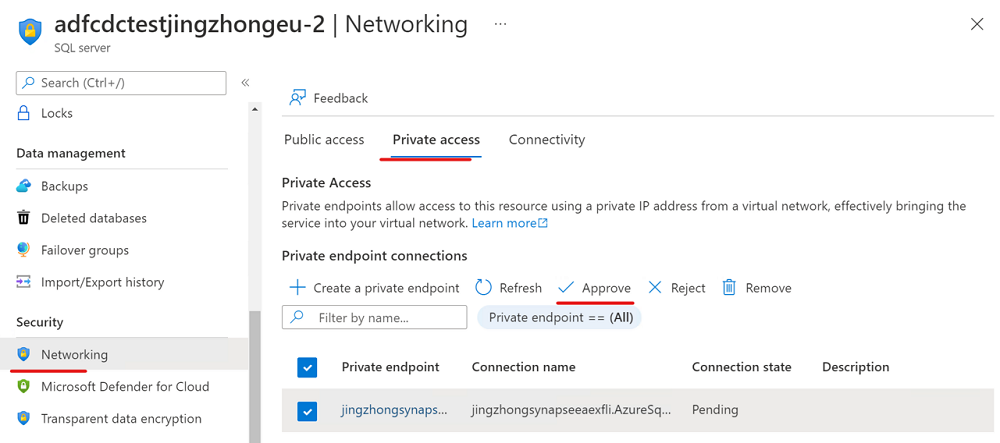Toggle the select-all header checkbox
This screenshot has width=1000, height=443.
click(x=307, y=367)
